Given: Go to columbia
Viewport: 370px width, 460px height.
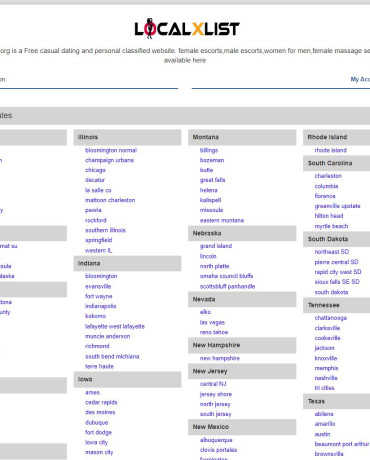Looking at the screenshot, I should (327, 186).
